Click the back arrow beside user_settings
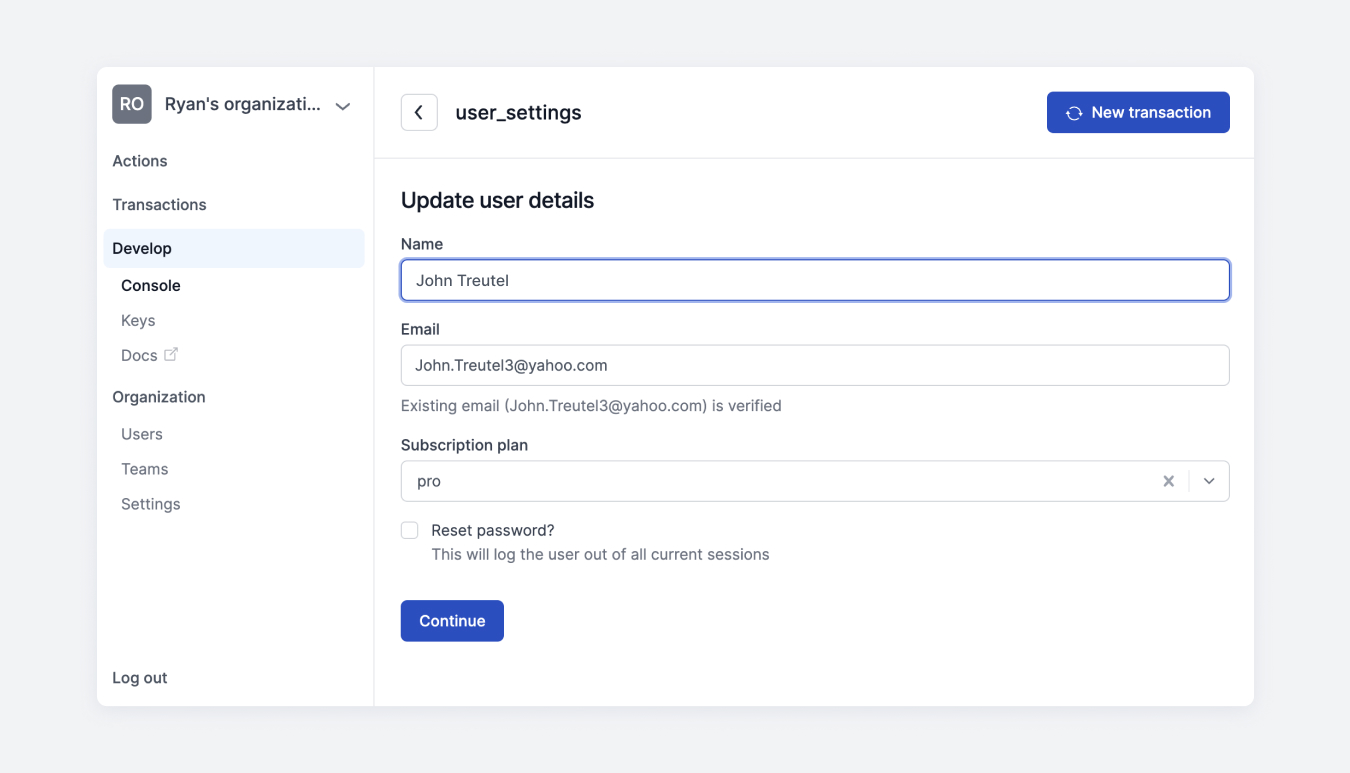1350x773 pixels. tap(419, 112)
